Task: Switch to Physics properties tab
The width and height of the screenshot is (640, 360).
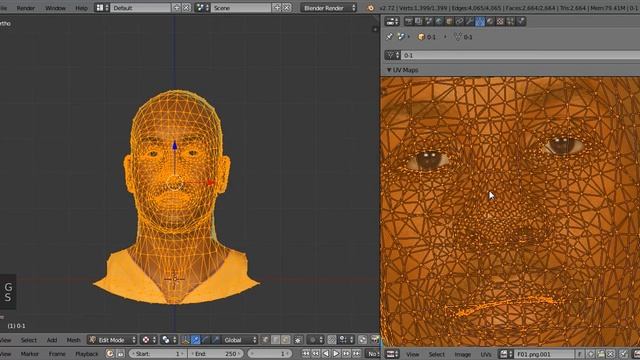Action: click(x=521, y=21)
